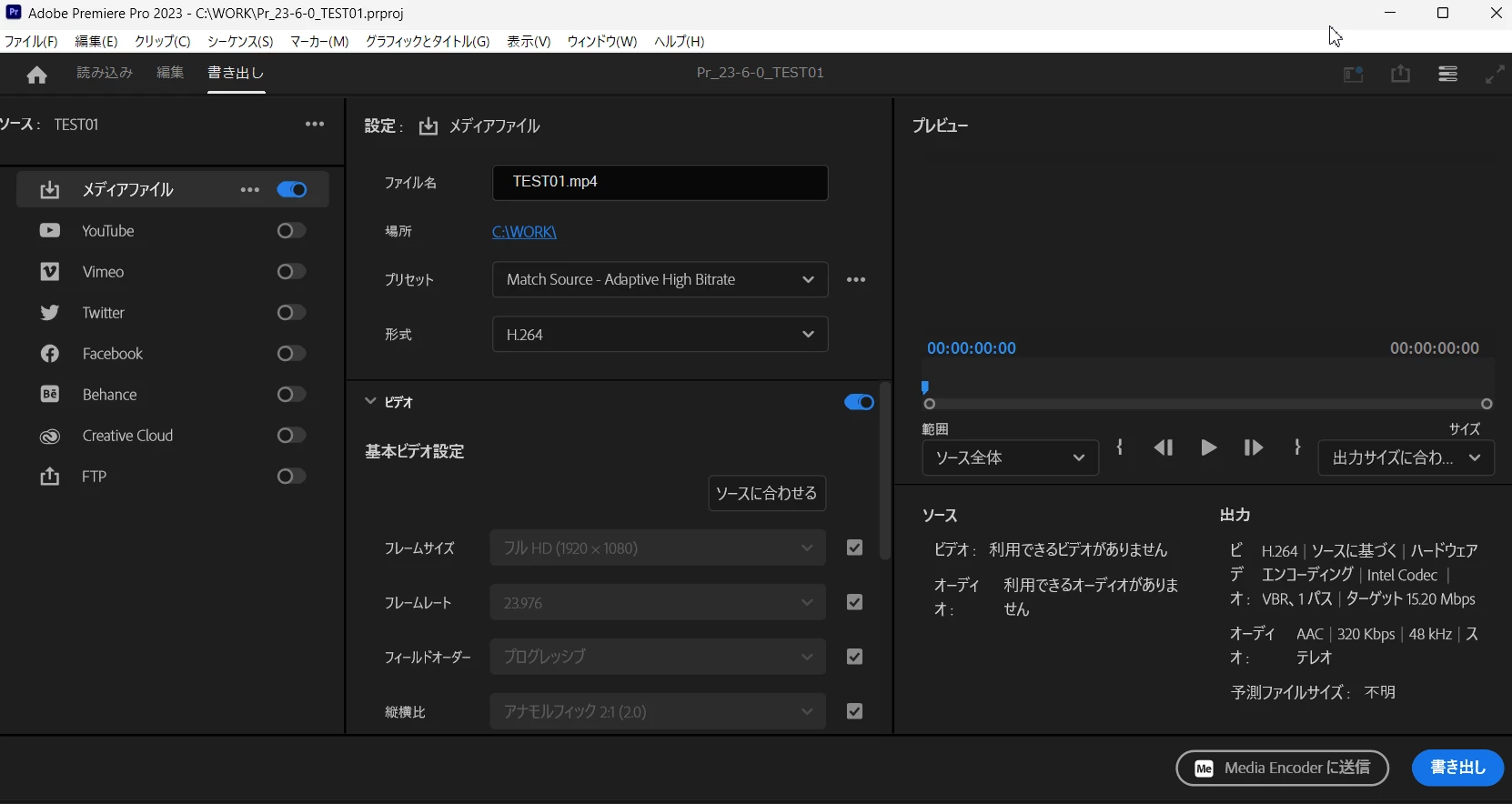This screenshot has height=804, width=1512.
Task: Click the settings メディアファイル header icon
Action: (428, 126)
